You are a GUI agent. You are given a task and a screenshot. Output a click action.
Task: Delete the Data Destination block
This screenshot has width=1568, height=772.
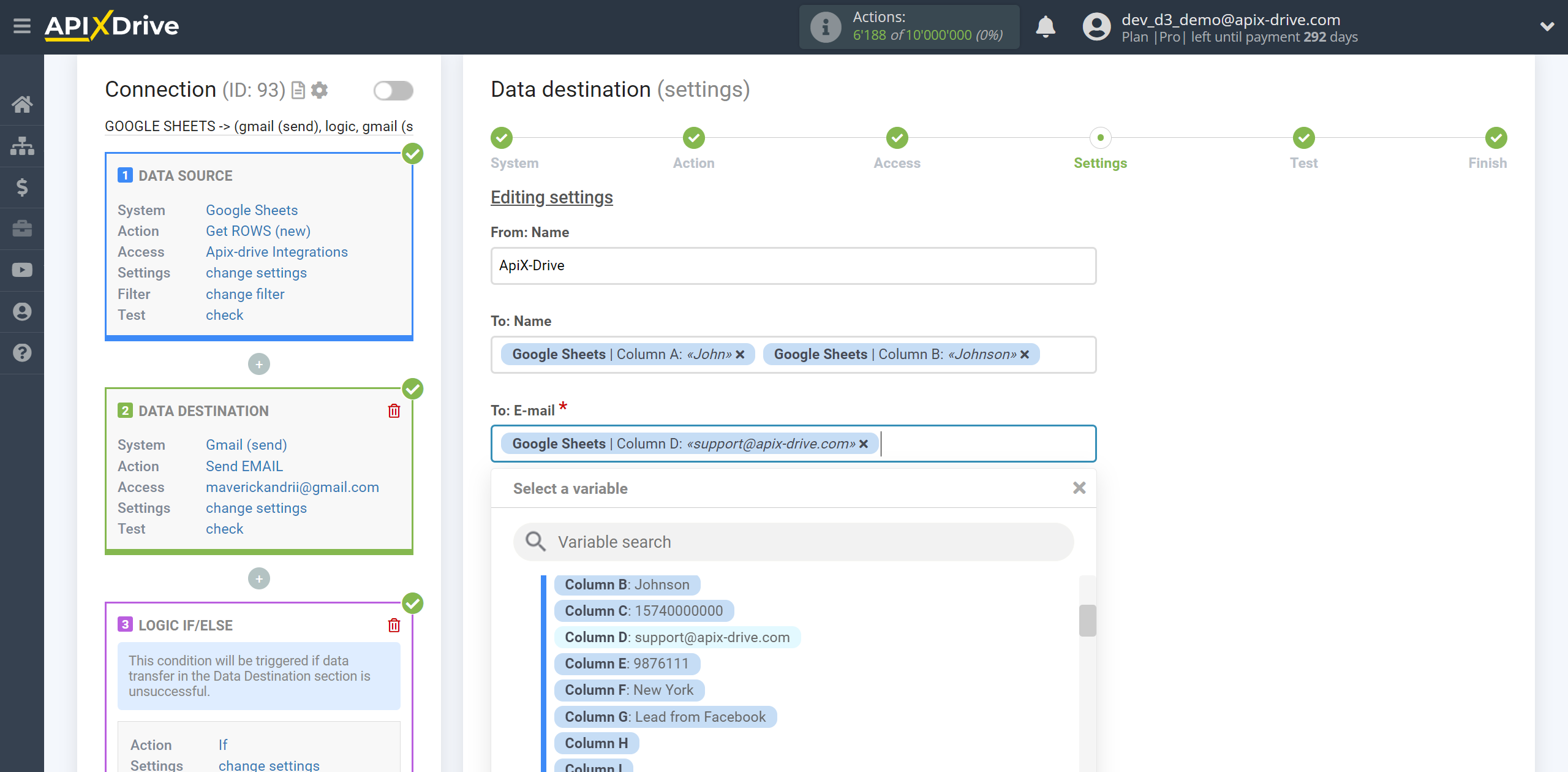tap(394, 411)
